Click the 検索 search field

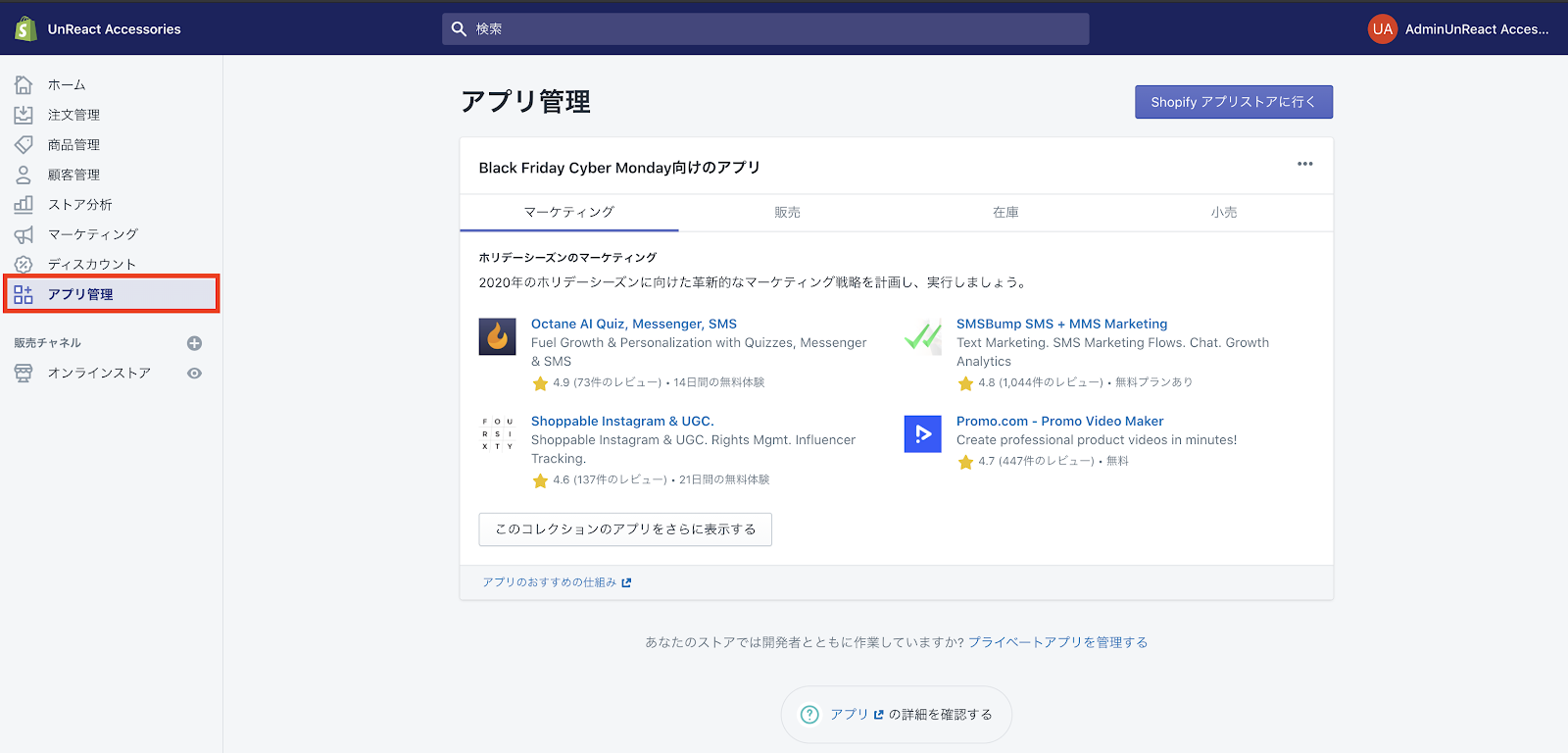(764, 29)
